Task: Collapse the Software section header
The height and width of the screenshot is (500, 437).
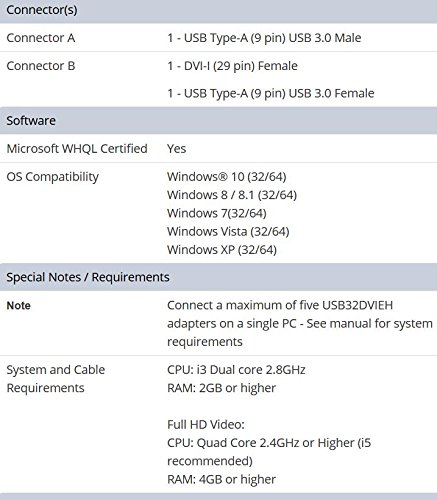Action: [218, 121]
